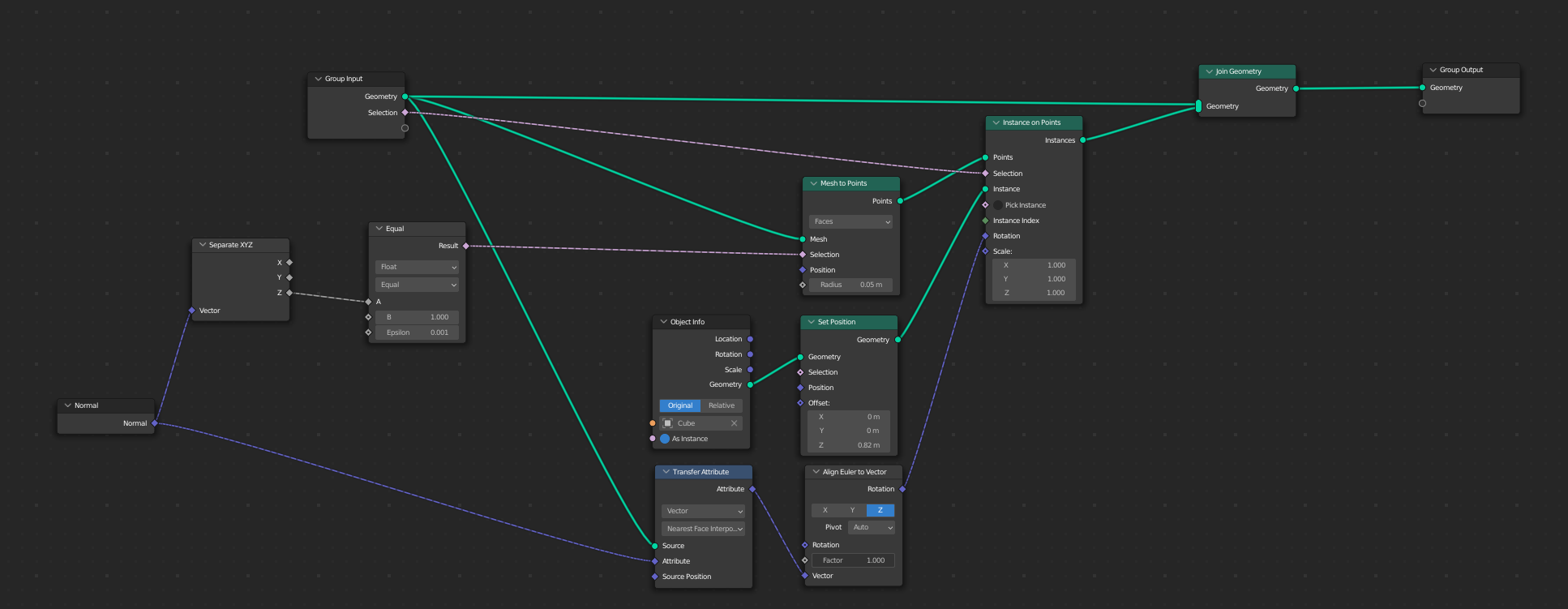Select the Relative transform space
Image resolution: width=1568 pixels, height=609 pixels.
point(722,405)
